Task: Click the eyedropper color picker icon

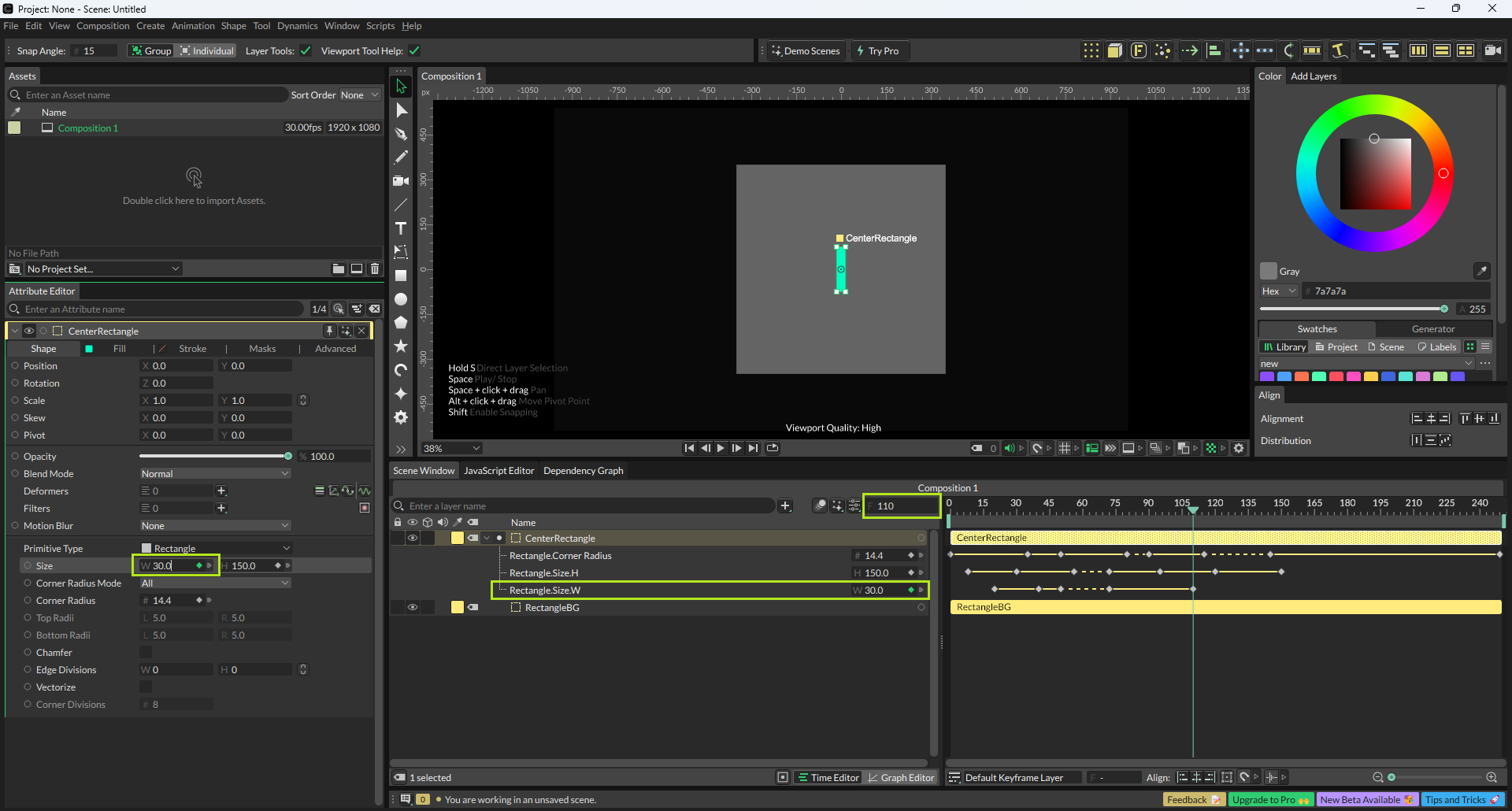Action: tap(1481, 271)
